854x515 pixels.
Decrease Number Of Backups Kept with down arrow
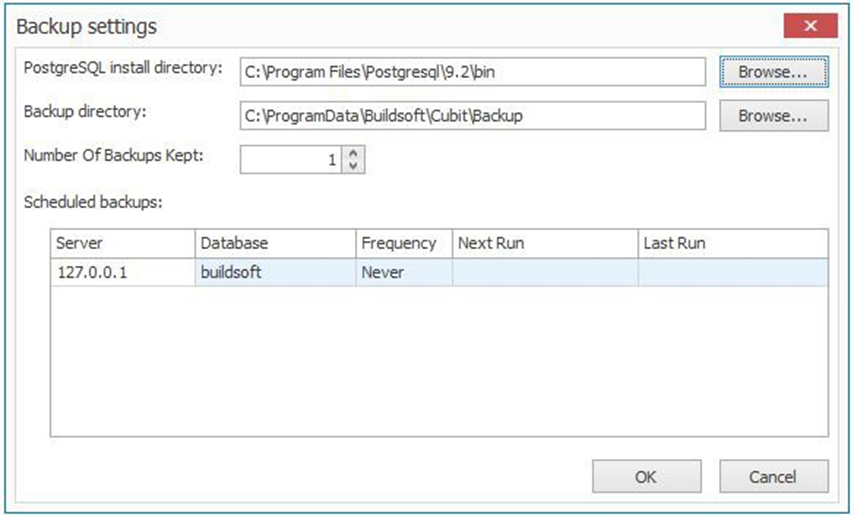tap(353, 165)
